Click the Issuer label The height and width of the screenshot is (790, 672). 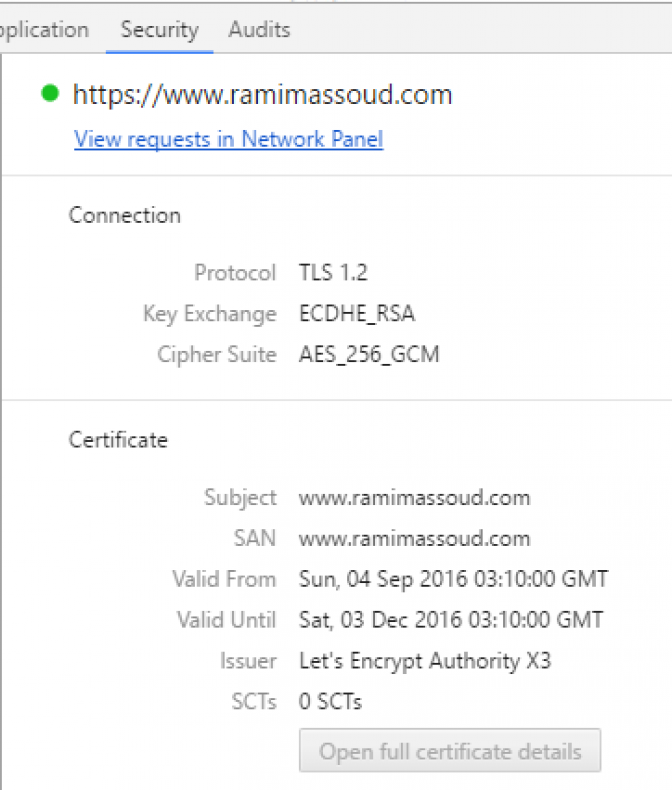(x=248, y=661)
